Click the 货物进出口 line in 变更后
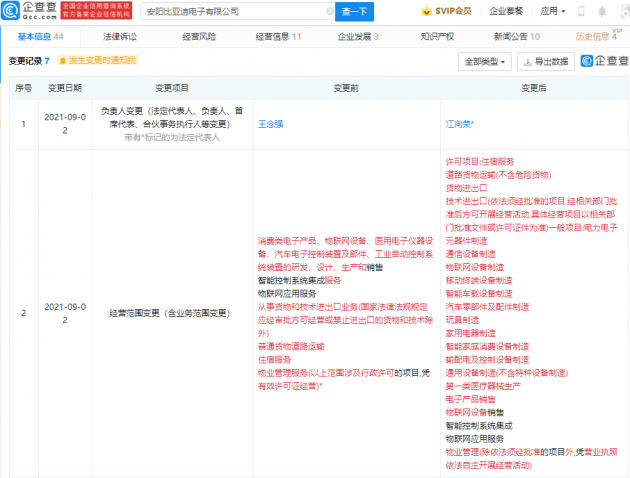The image size is (630, 478). pos(466,188)
